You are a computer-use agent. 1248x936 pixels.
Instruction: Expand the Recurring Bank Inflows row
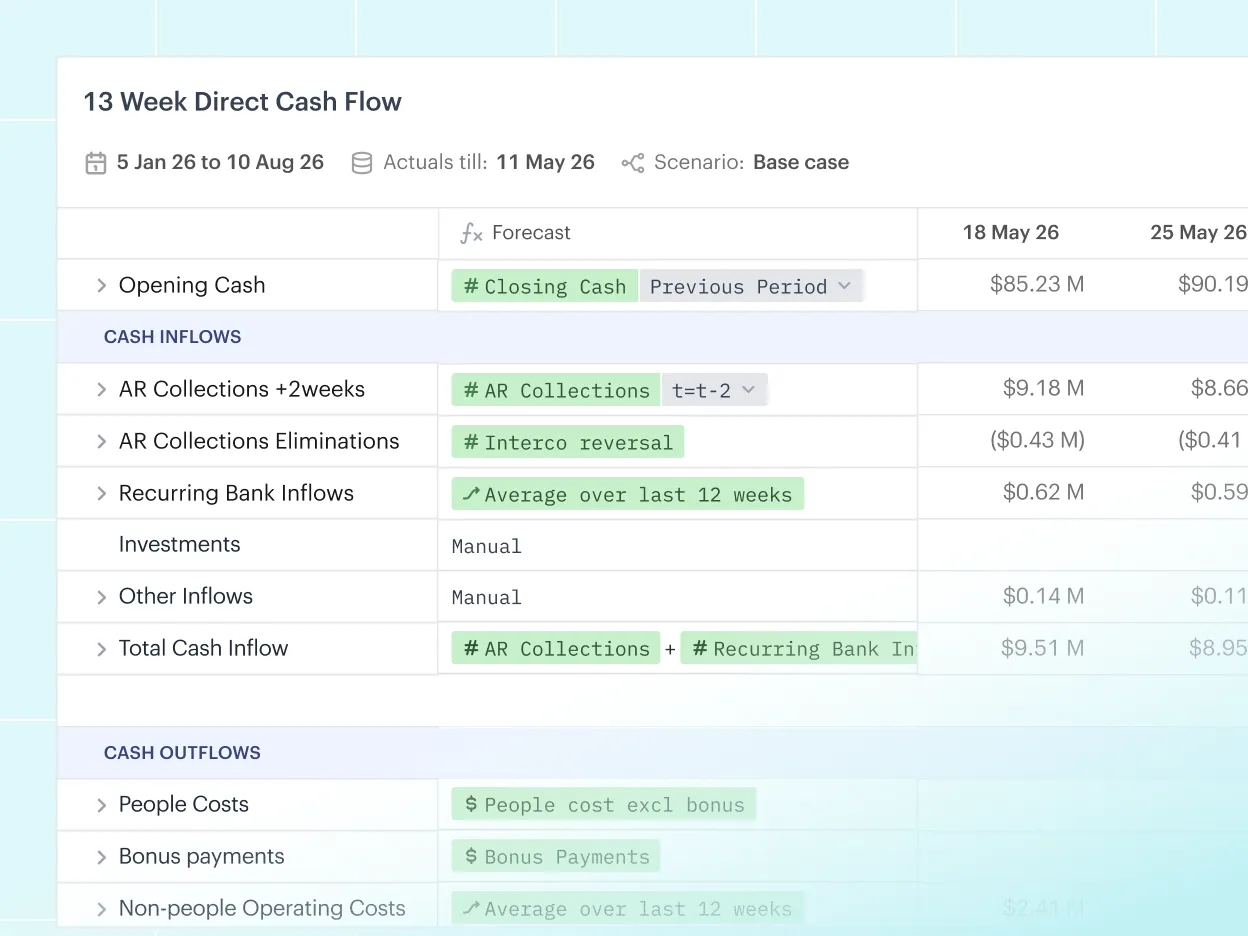101,494
